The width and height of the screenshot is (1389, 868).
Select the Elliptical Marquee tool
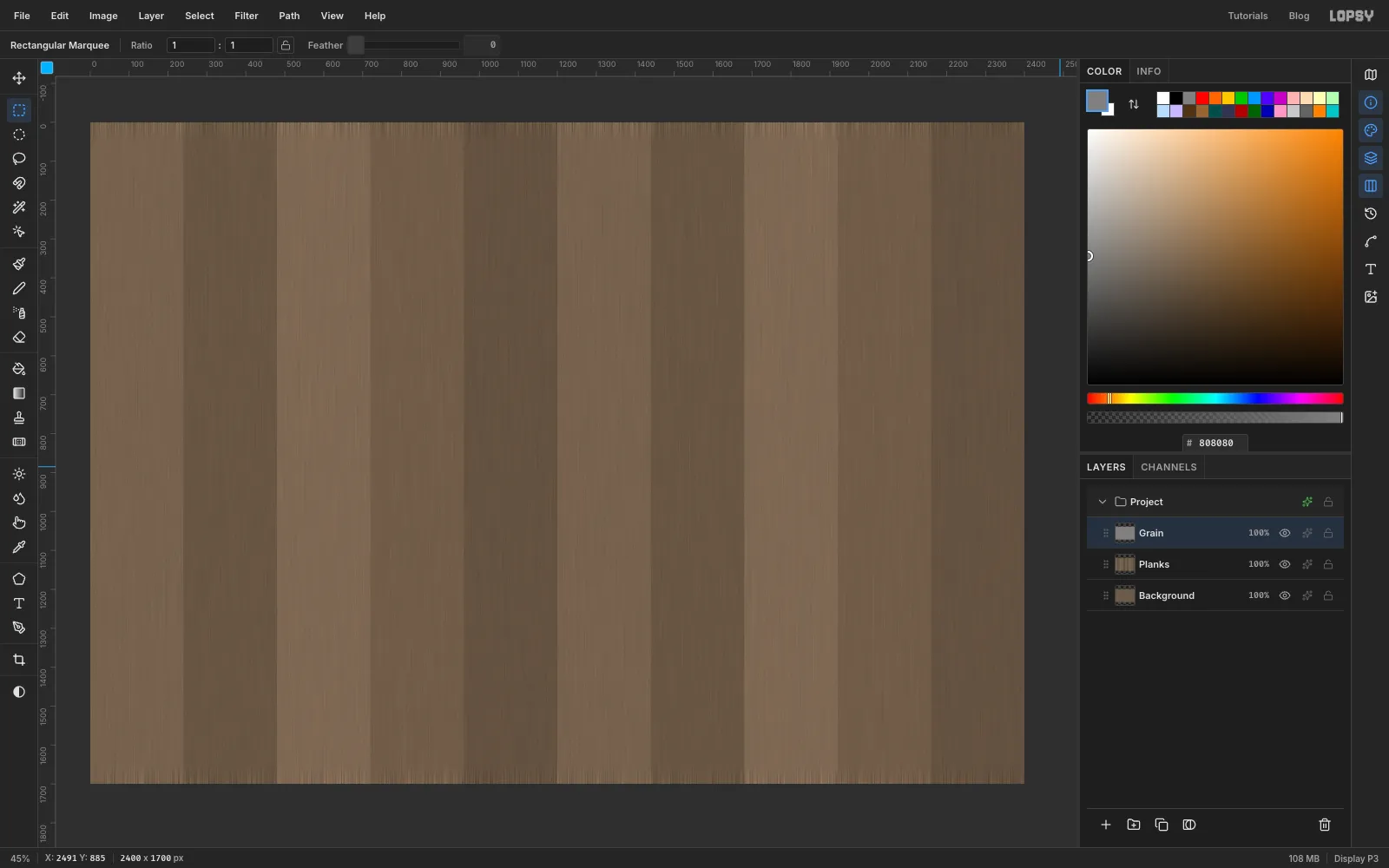click(x=19, y=135)
